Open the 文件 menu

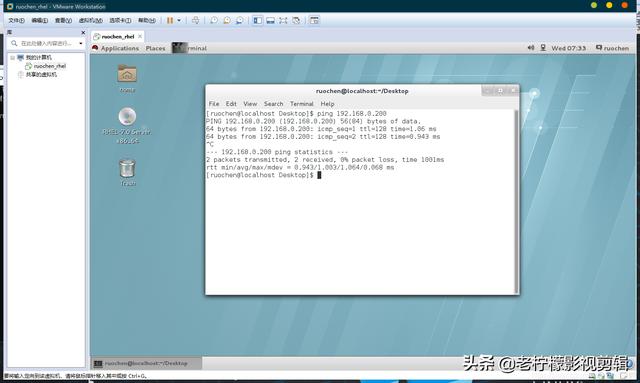click(16, 20)
